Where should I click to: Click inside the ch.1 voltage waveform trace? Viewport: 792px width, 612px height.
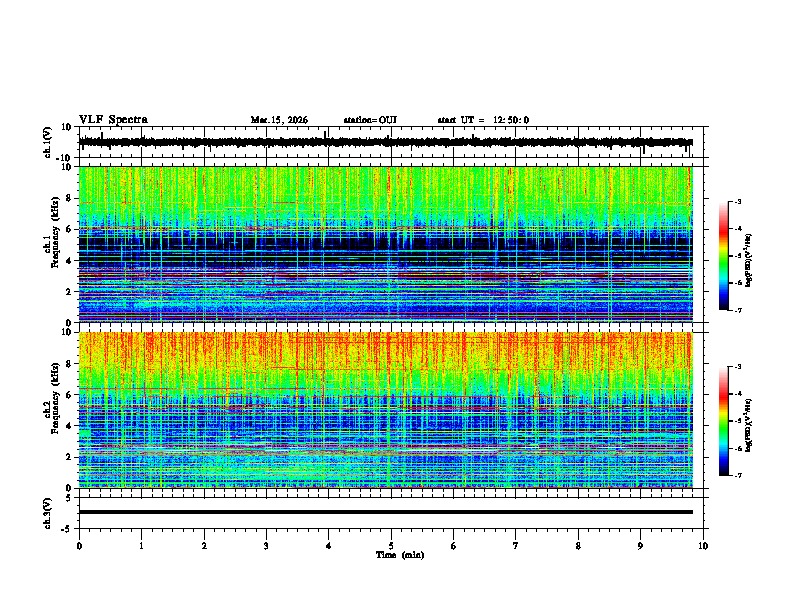[x=385, y=142]
